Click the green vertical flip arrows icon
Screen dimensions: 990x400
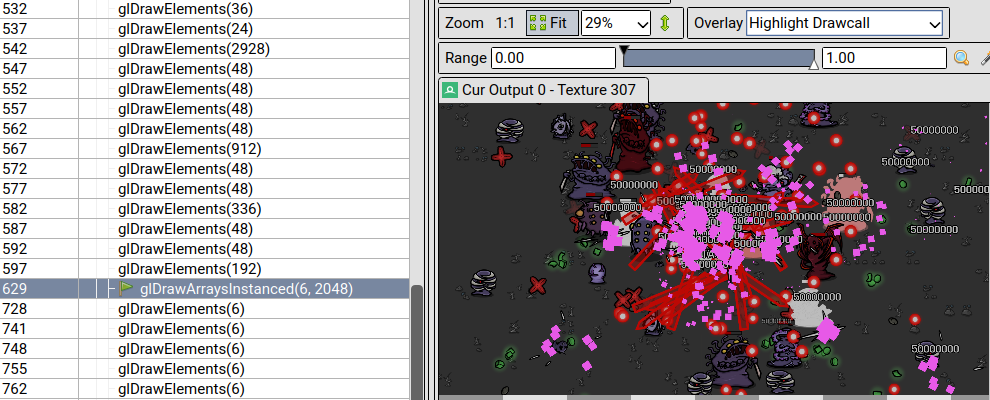pyautogui.click(x=664, y=23)
